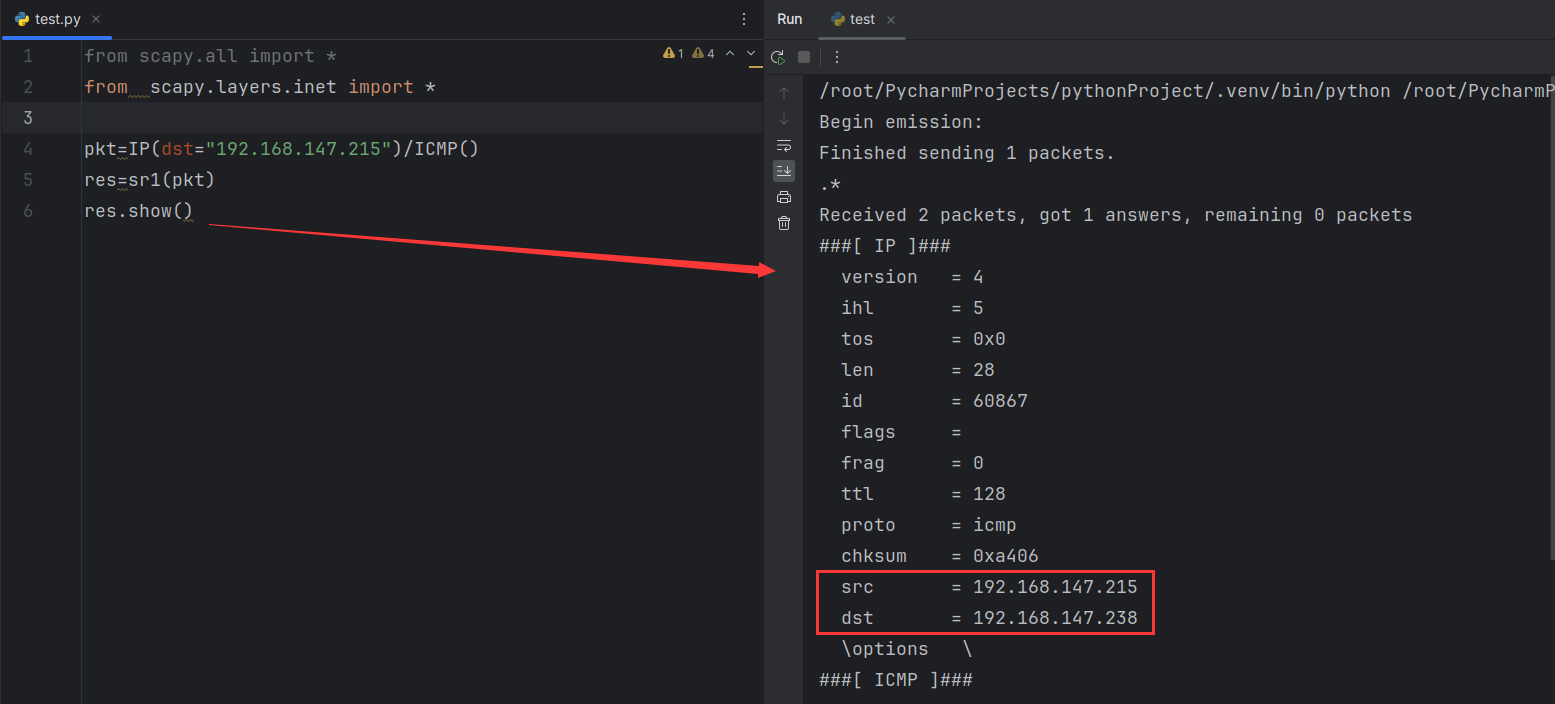Click the Rerun 'test' icon in Run toolbar
The width and height of the screenshot is (1555, 704).
click(778, 57)
